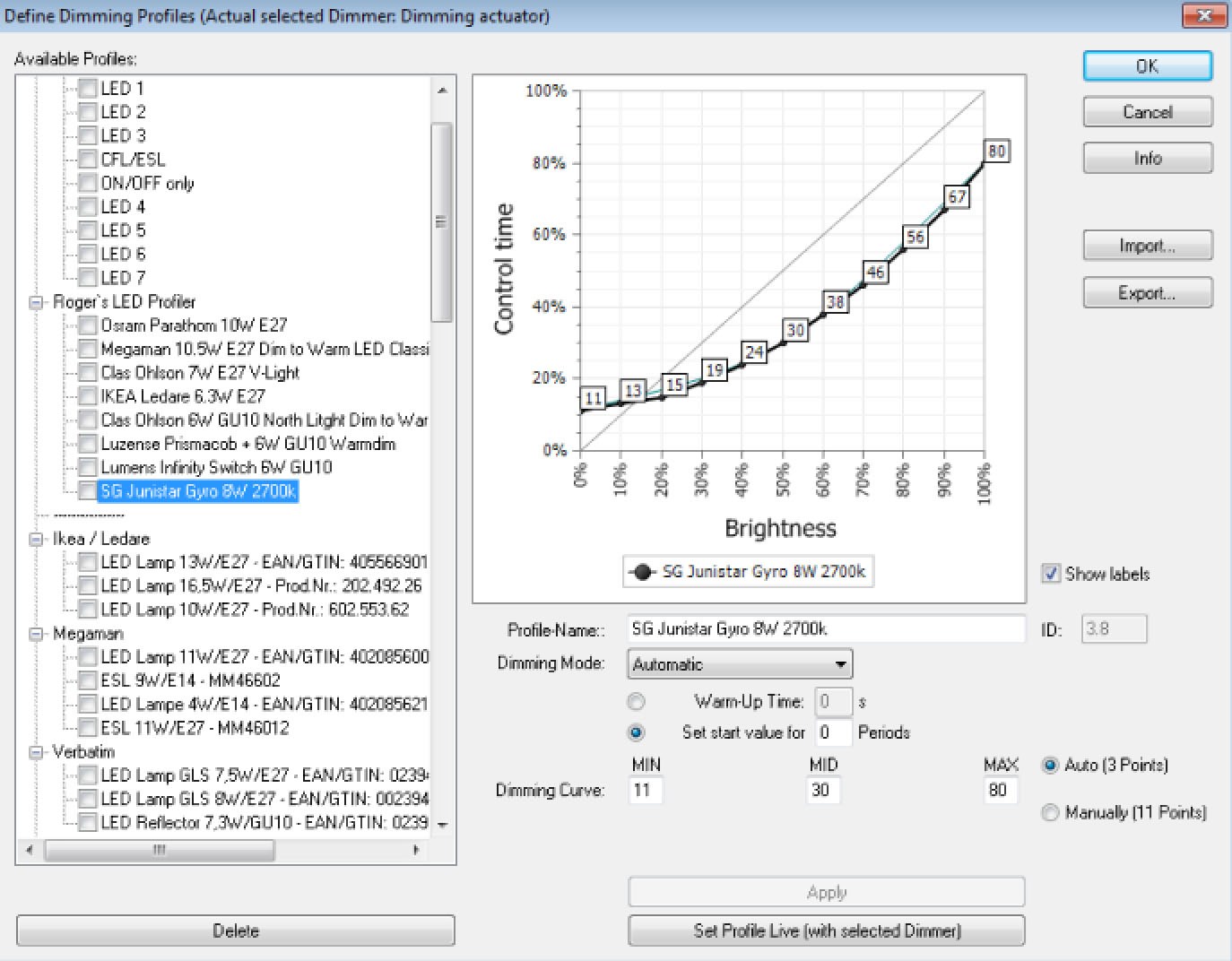Select IKEA Ledare 6.3W E27 profile

point(182,396)
